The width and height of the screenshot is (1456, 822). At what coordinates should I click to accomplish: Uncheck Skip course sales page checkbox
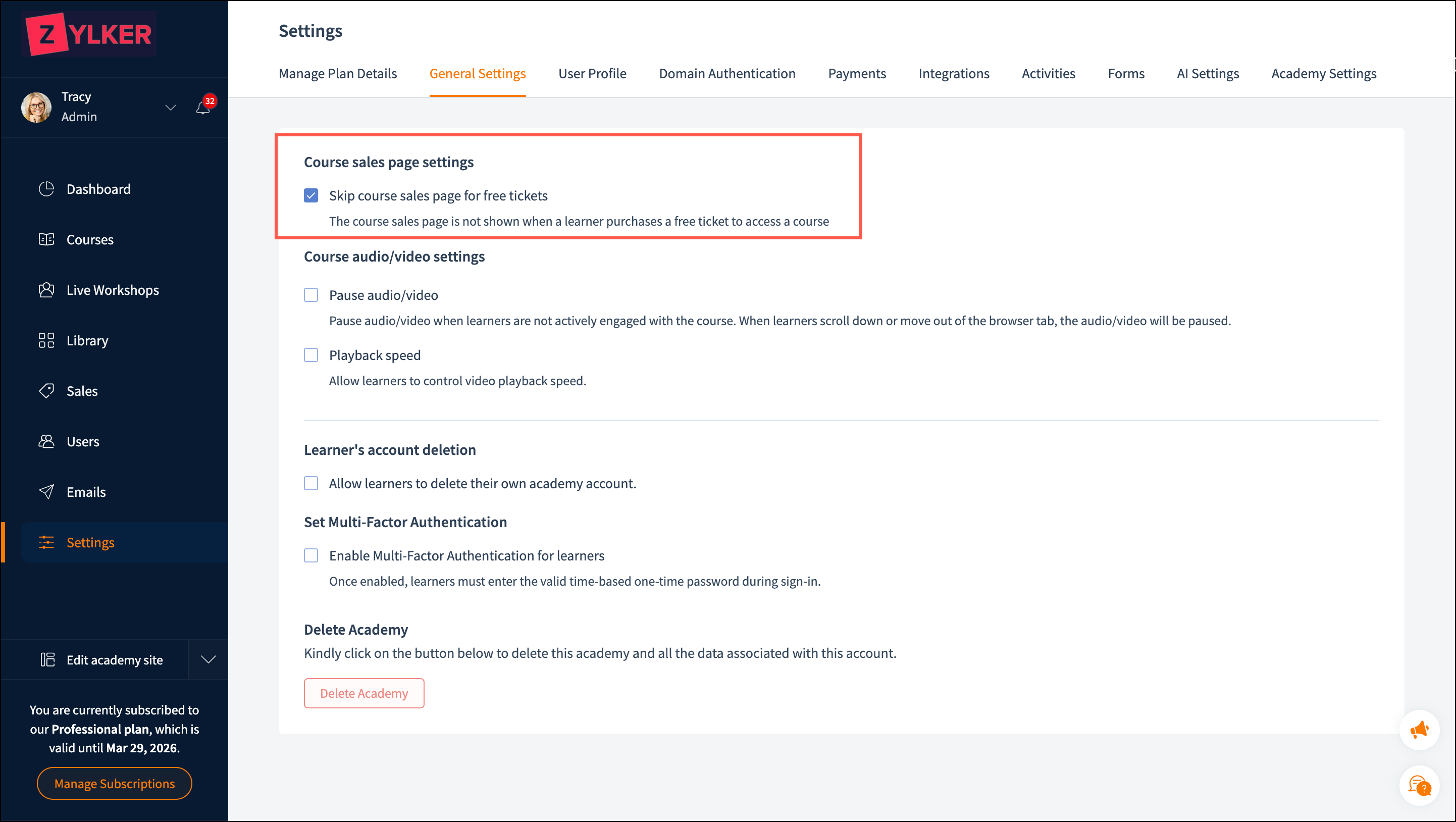tap(311, 195)
